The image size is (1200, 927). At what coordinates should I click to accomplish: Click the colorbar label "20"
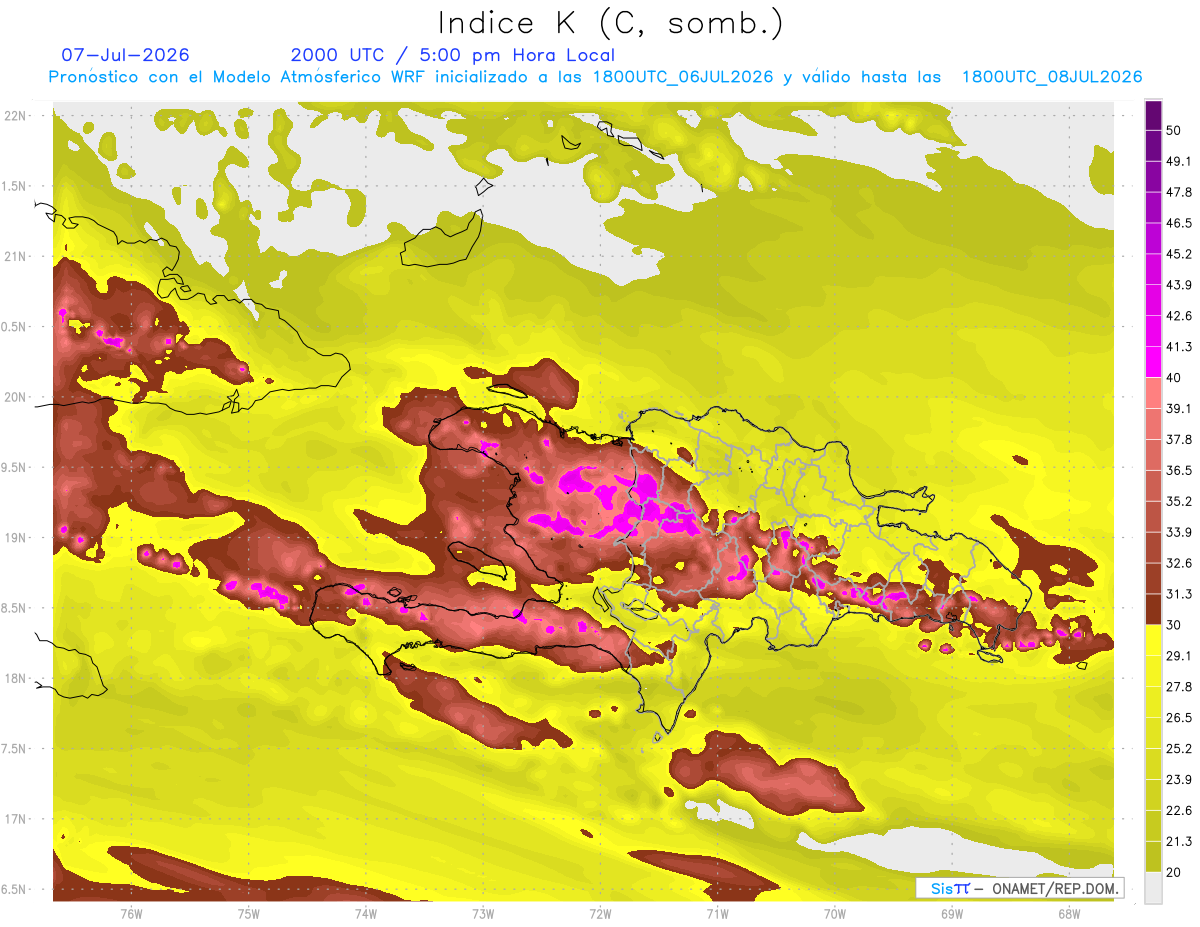click(1175, 873)
